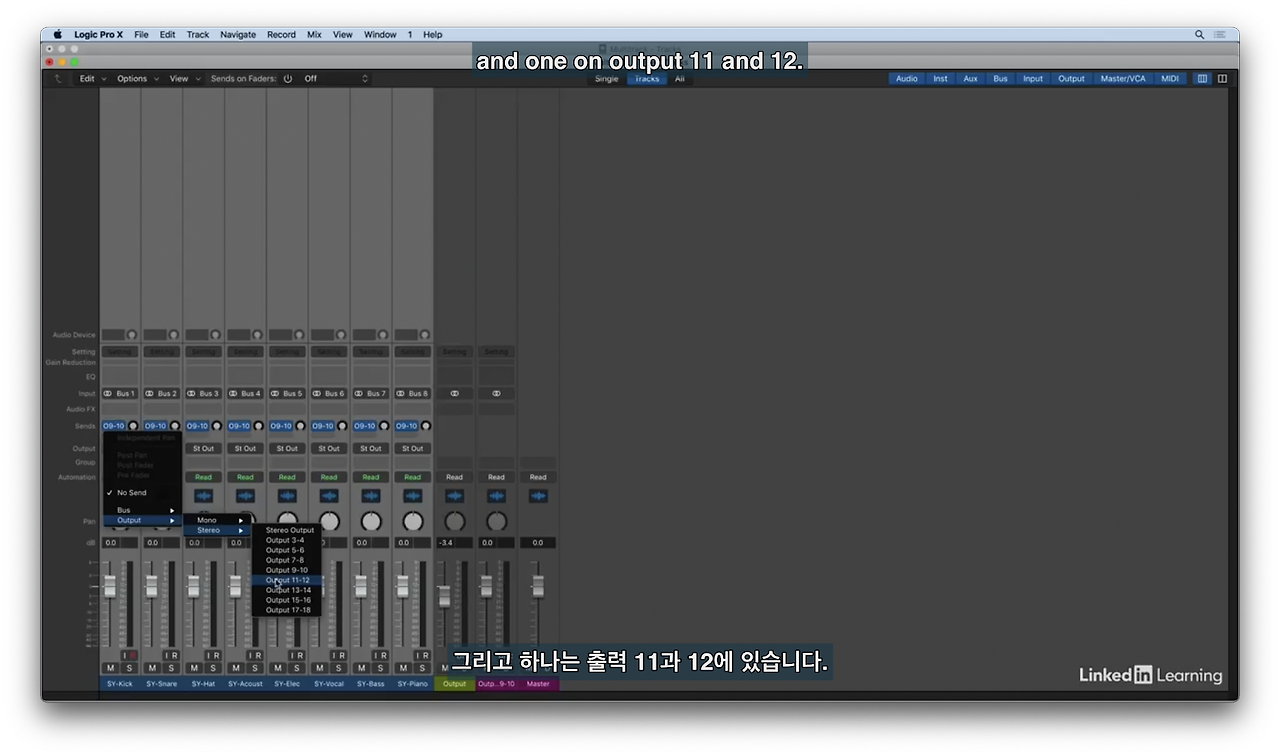Open the mixer Edit dropdown
The height and width of the screenshot is (756, 1280).
[93, 79]
